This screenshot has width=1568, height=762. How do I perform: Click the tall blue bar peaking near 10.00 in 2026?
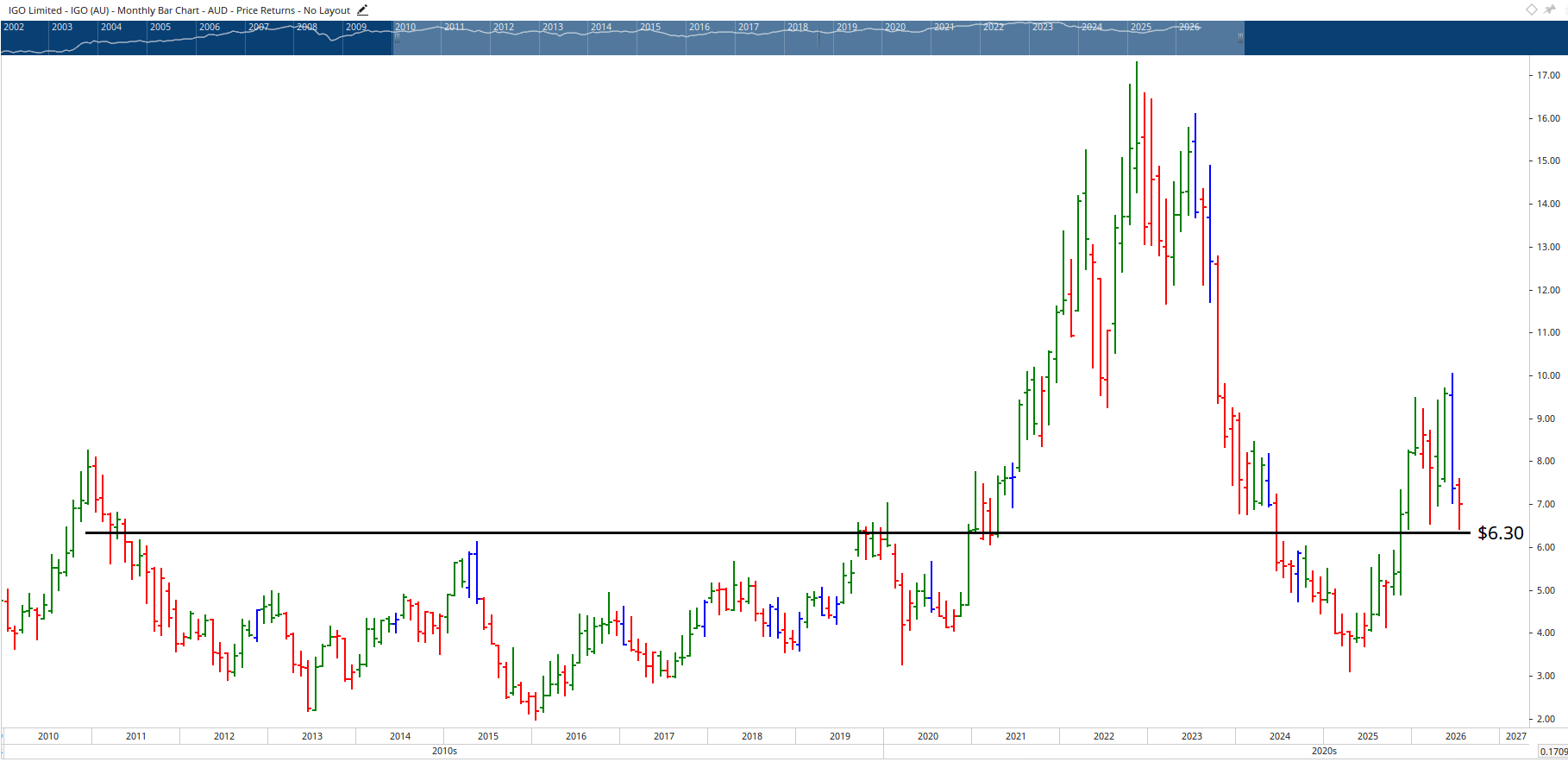1452,438
